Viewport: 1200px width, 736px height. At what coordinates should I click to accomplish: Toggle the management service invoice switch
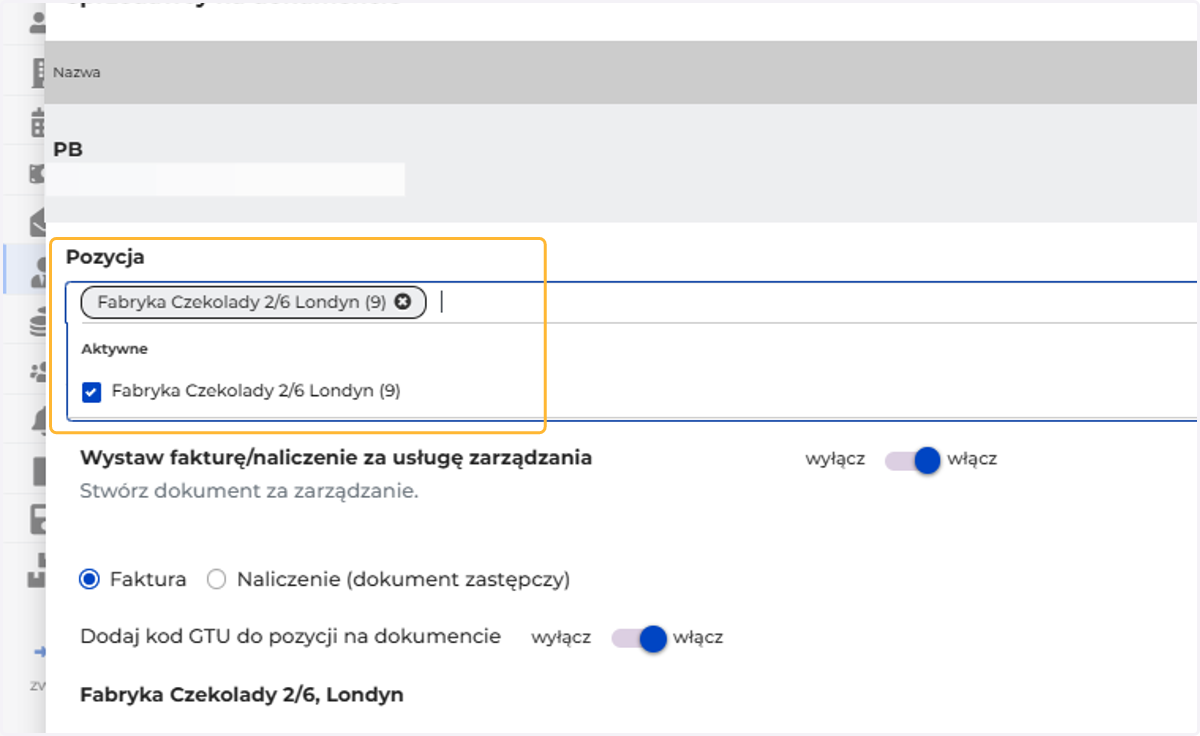click(x=914, y=460)
